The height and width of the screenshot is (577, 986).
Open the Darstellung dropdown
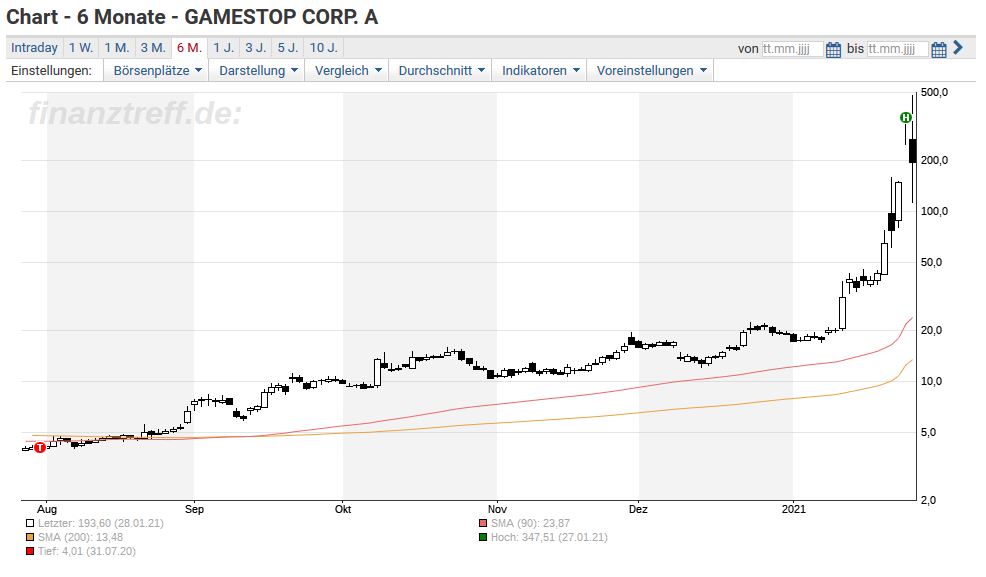[x=258, y=70]
